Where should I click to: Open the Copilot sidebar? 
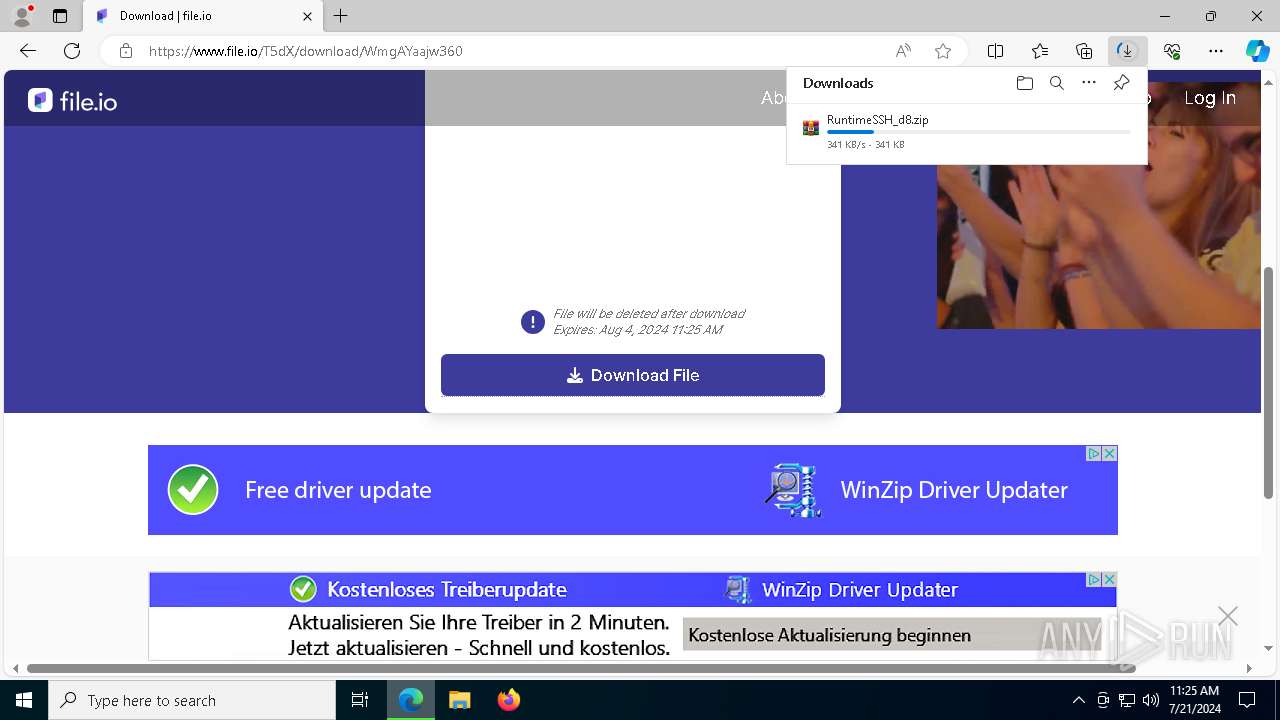1257,51
